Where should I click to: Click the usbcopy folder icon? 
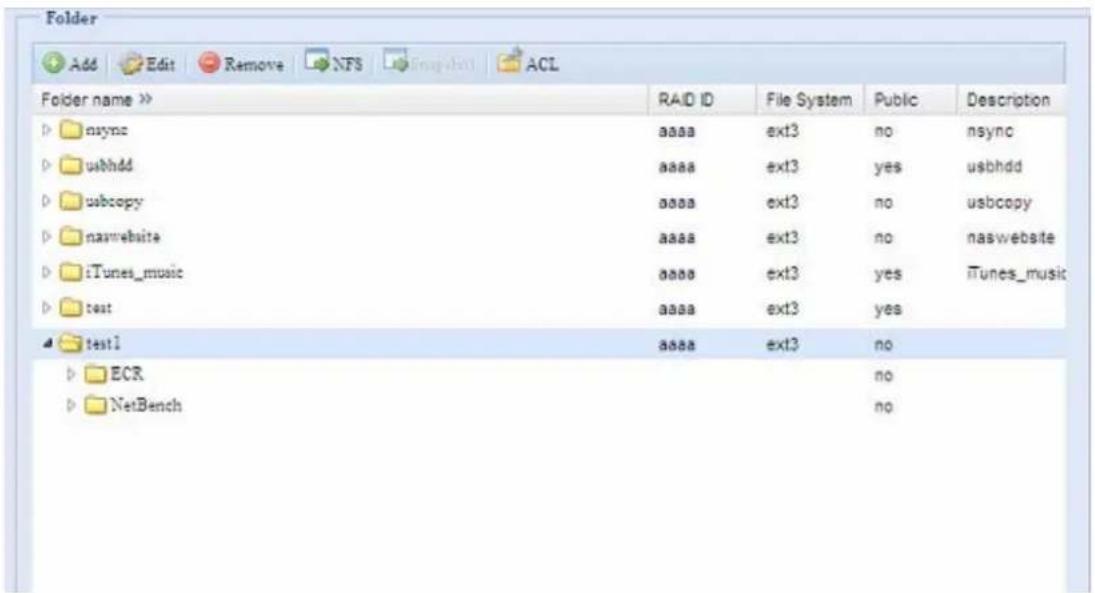tap(71, 201)
